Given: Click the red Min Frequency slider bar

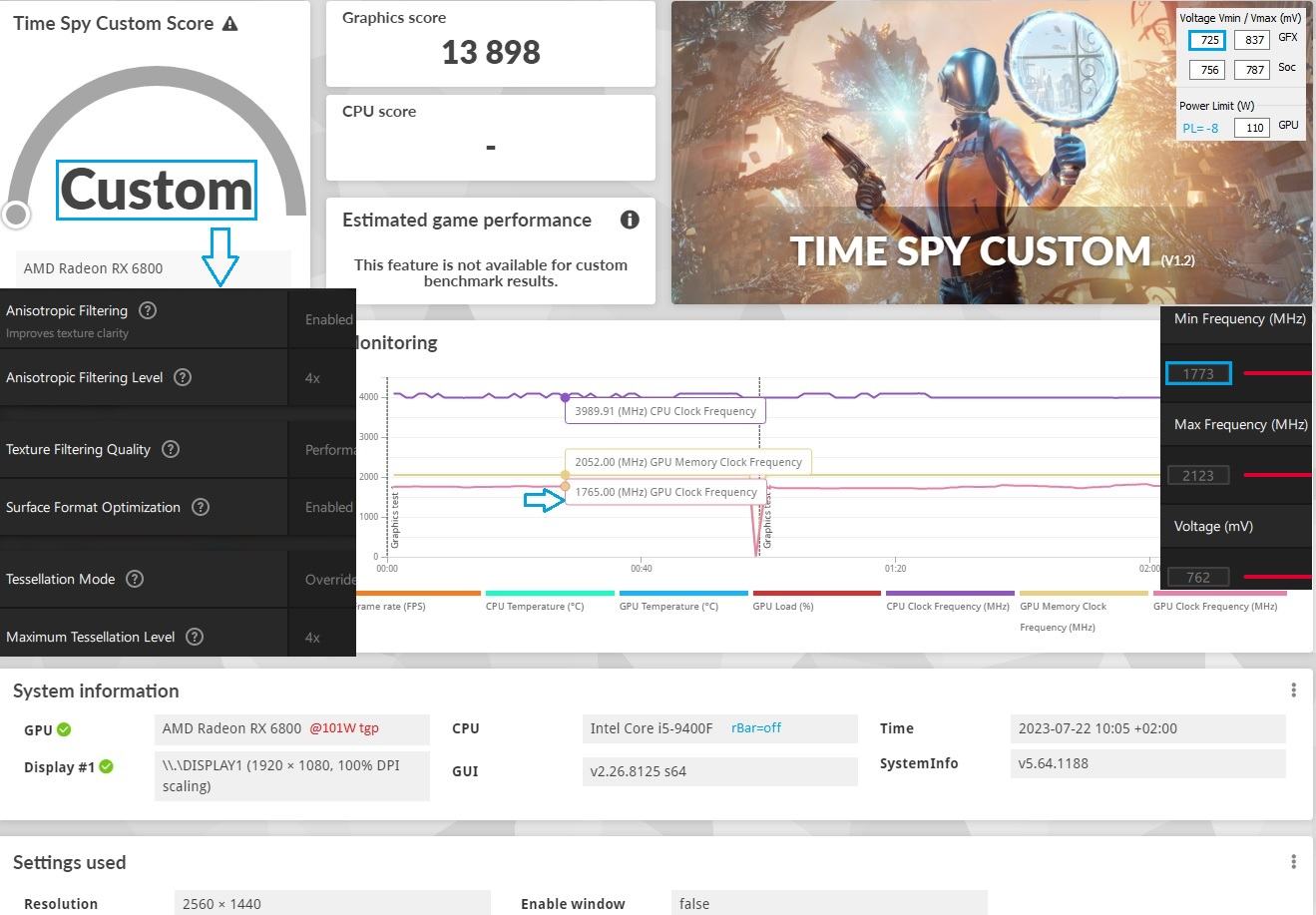Looking at the screenshot, I should 1276,373.
